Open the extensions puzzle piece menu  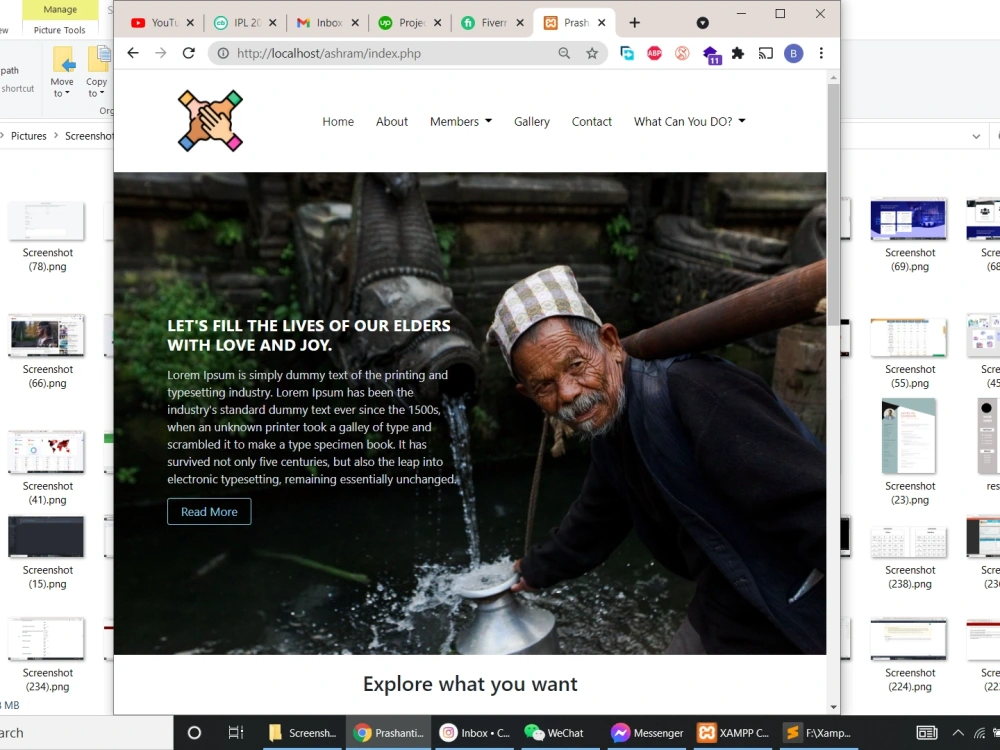pyautogui.click(x=738, y=54)
